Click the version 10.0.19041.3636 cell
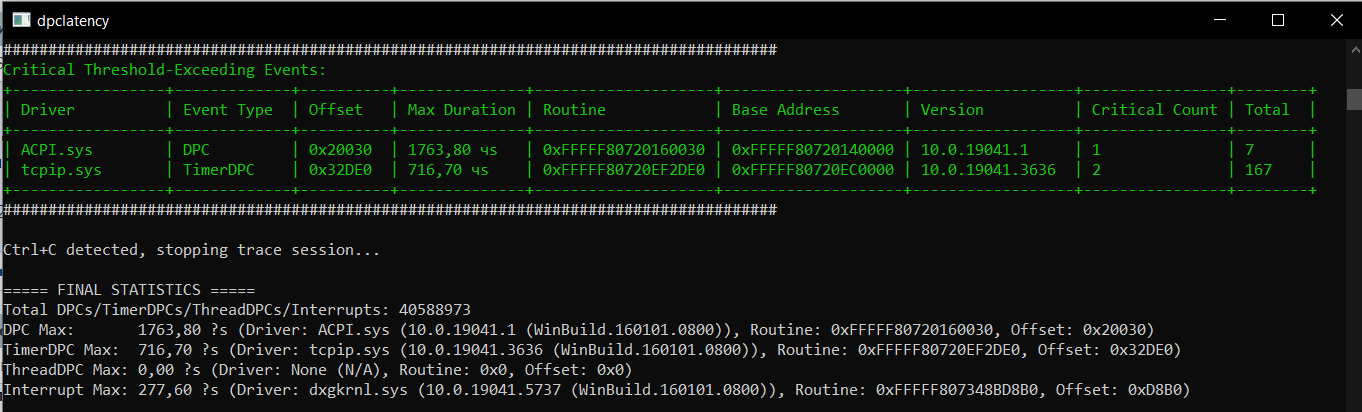The height and width of the screenshot is (412, 1362). pyautogui.click(x=988, y=170)
